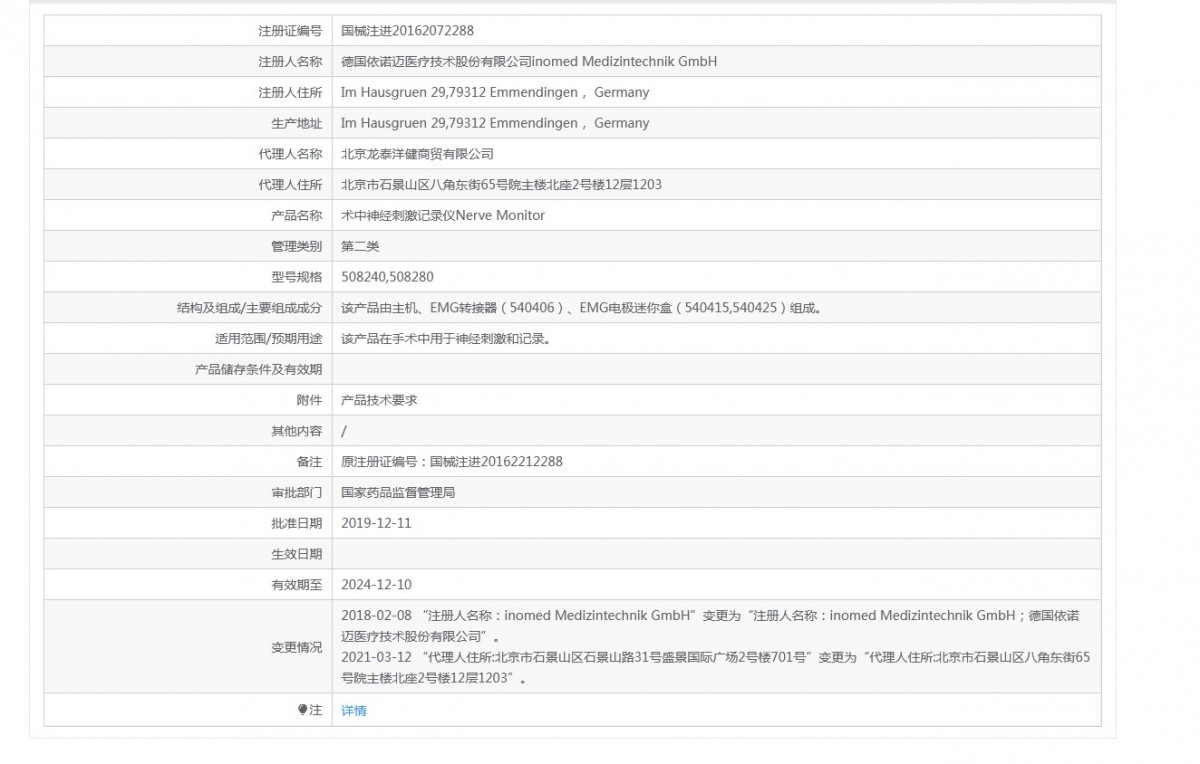Select agent name 北京龙泰洋健商贸有限公司

tap(417, 154)
